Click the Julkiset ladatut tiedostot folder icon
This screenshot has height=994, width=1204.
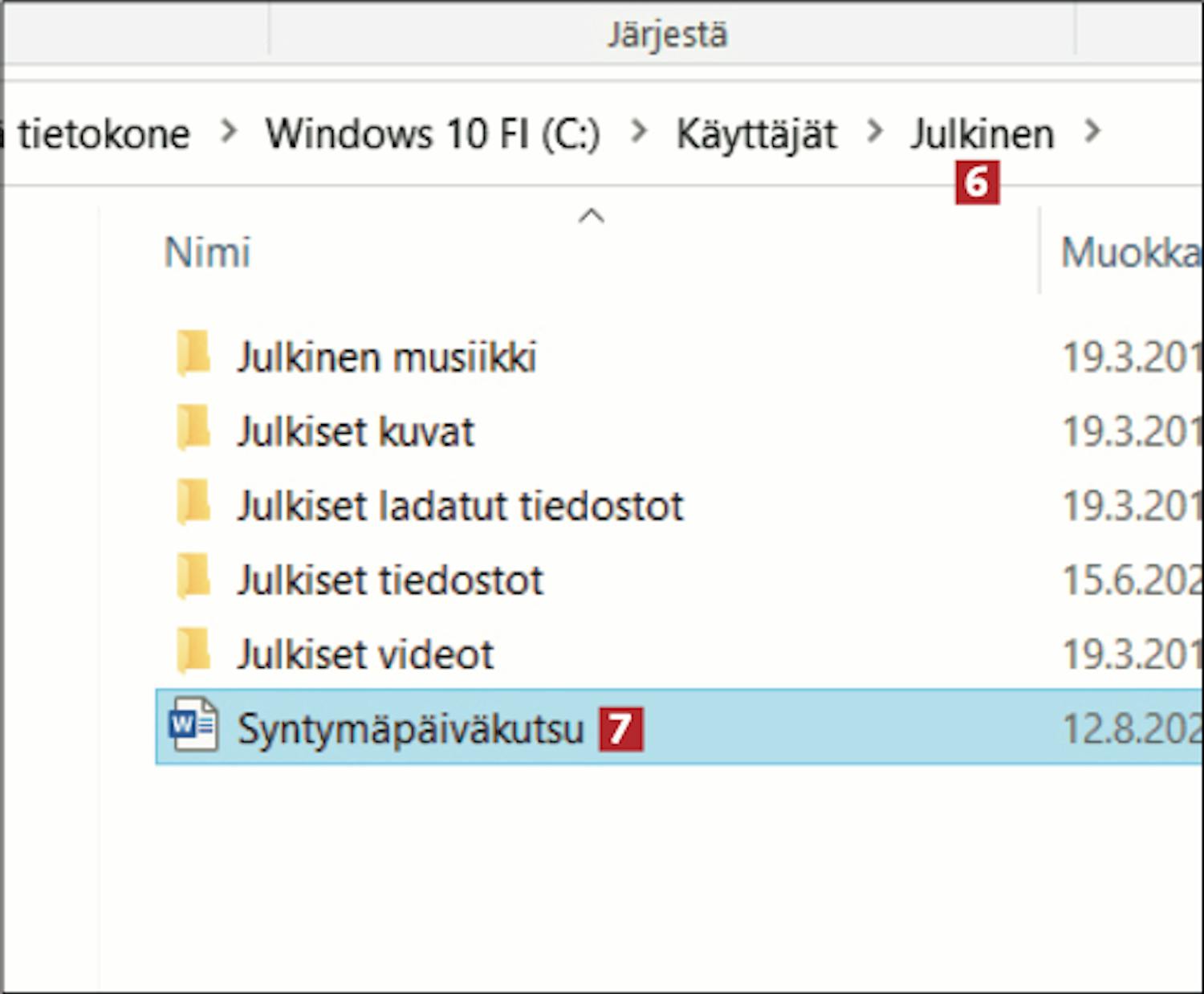193,503
